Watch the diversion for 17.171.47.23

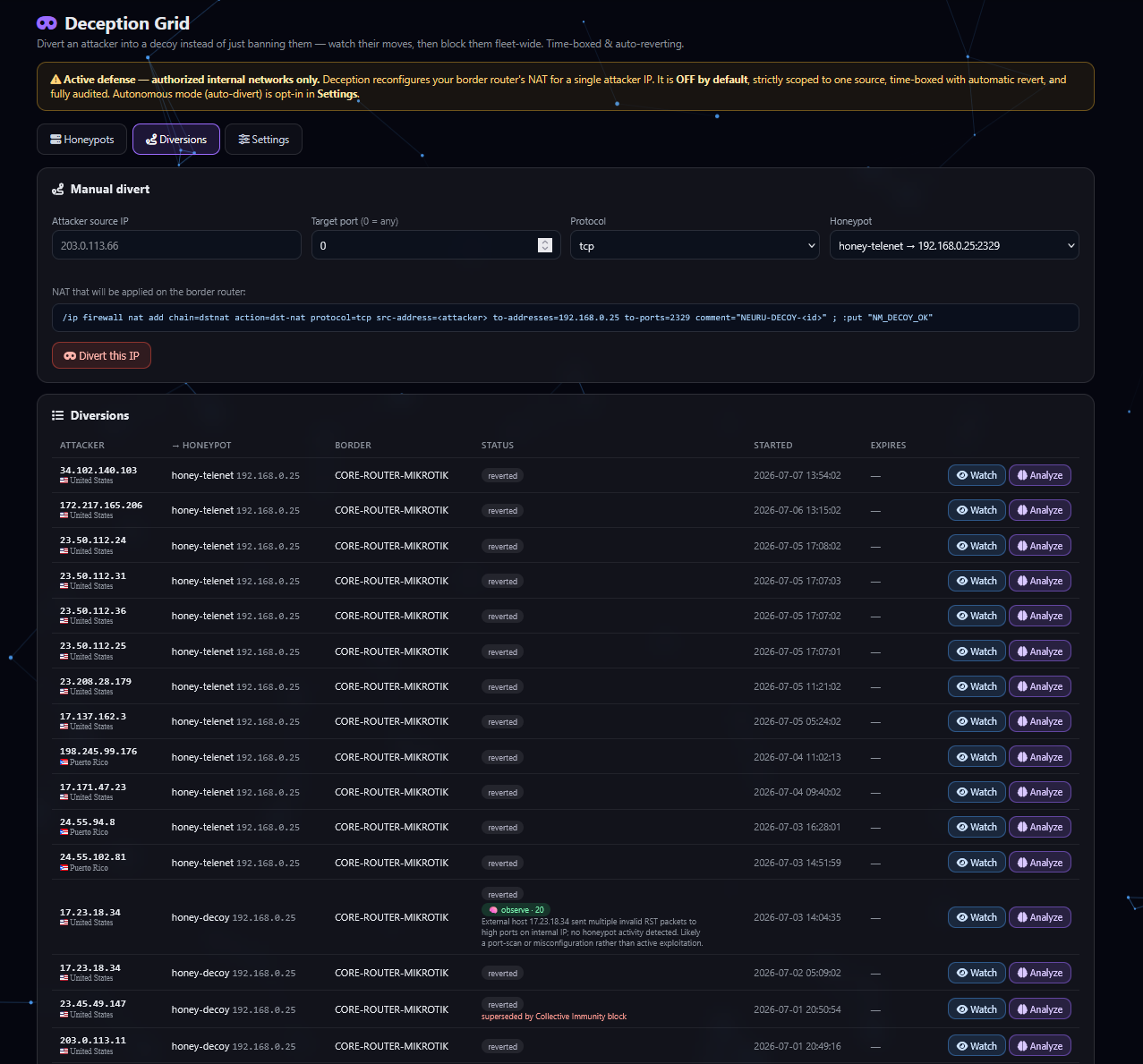tap(977, 792)
